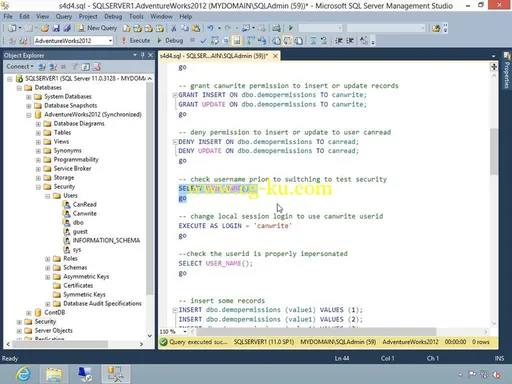
Task: Click the Save All icon
Action: [67, 28]
